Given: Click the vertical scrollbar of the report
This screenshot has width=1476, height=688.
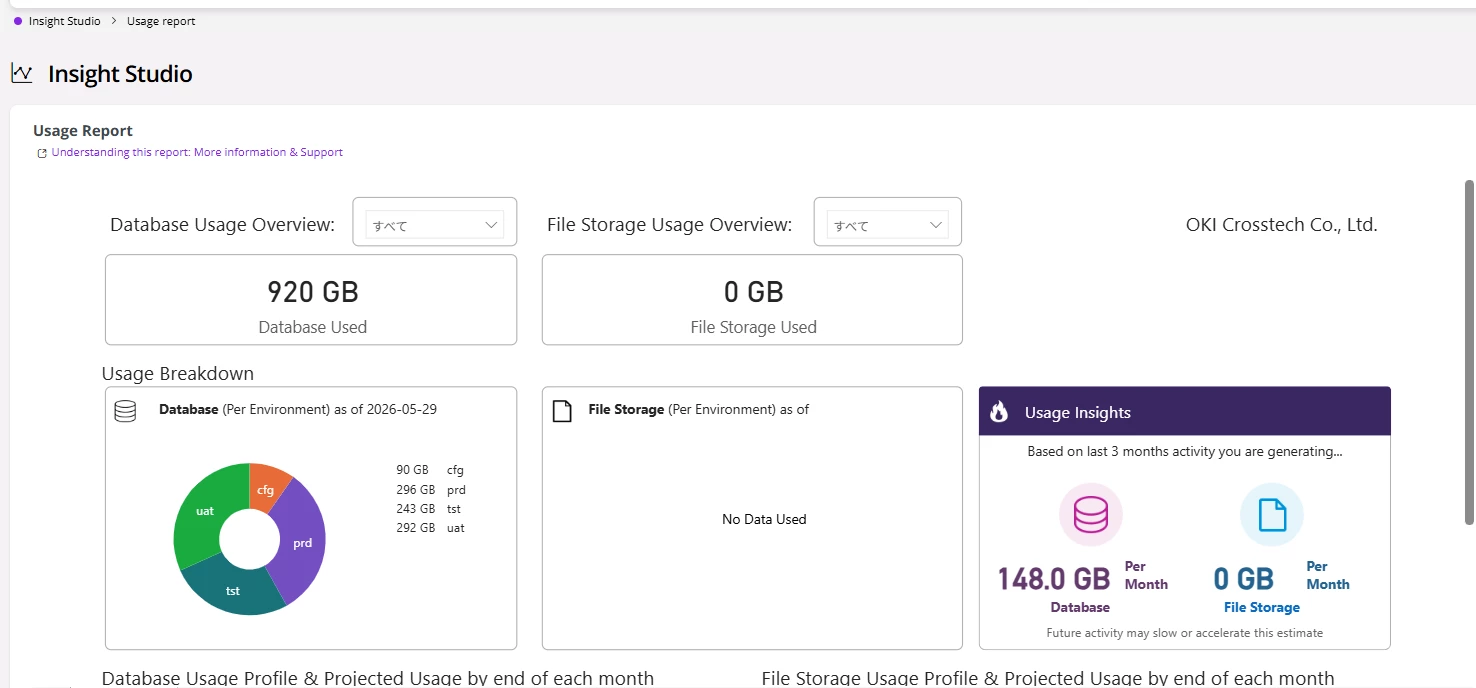Looking at the screenshot, I should pyautogui.click(x=1469, y=352).
